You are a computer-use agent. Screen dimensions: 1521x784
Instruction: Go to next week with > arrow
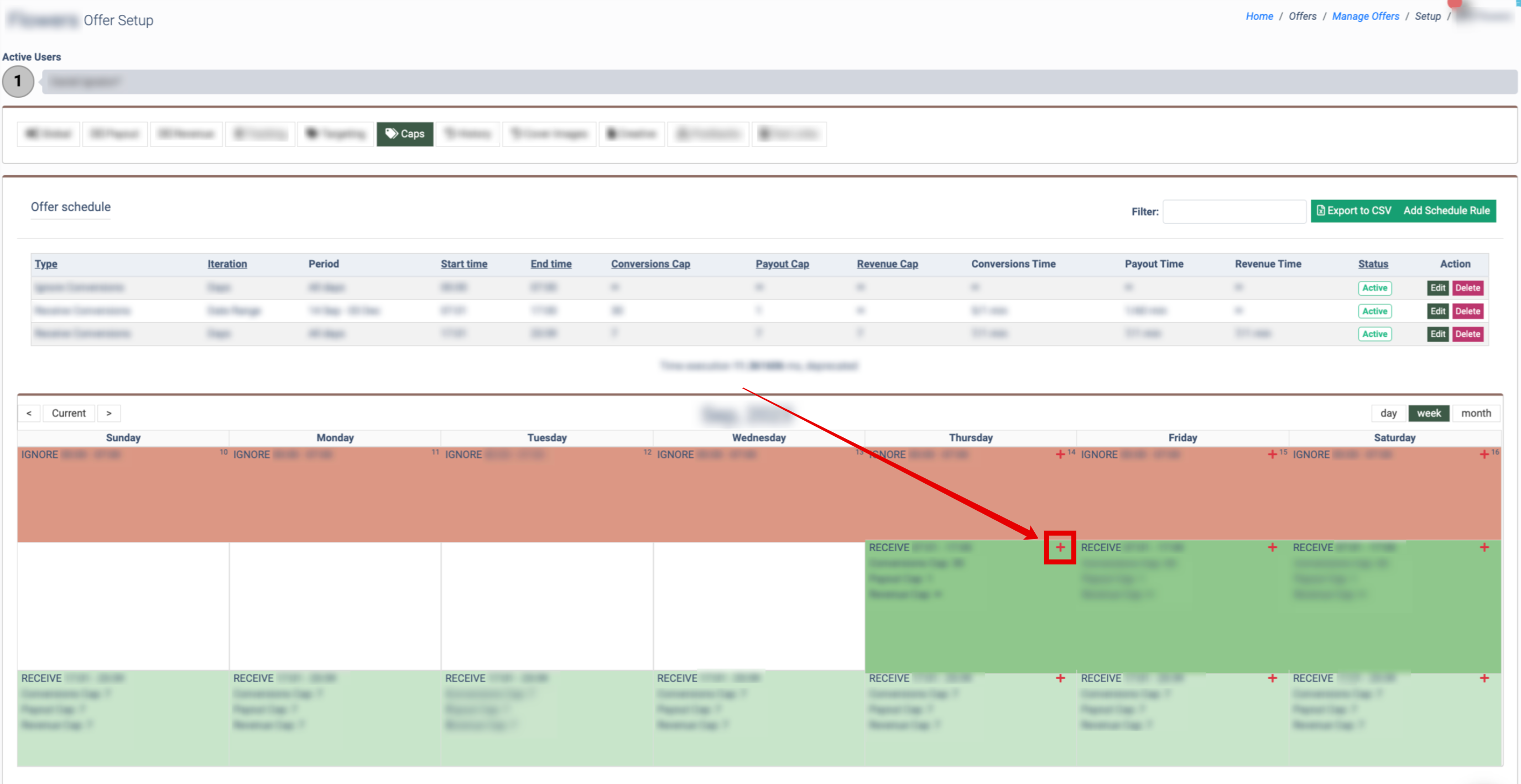pyautogui.click(x=108, y=413)
